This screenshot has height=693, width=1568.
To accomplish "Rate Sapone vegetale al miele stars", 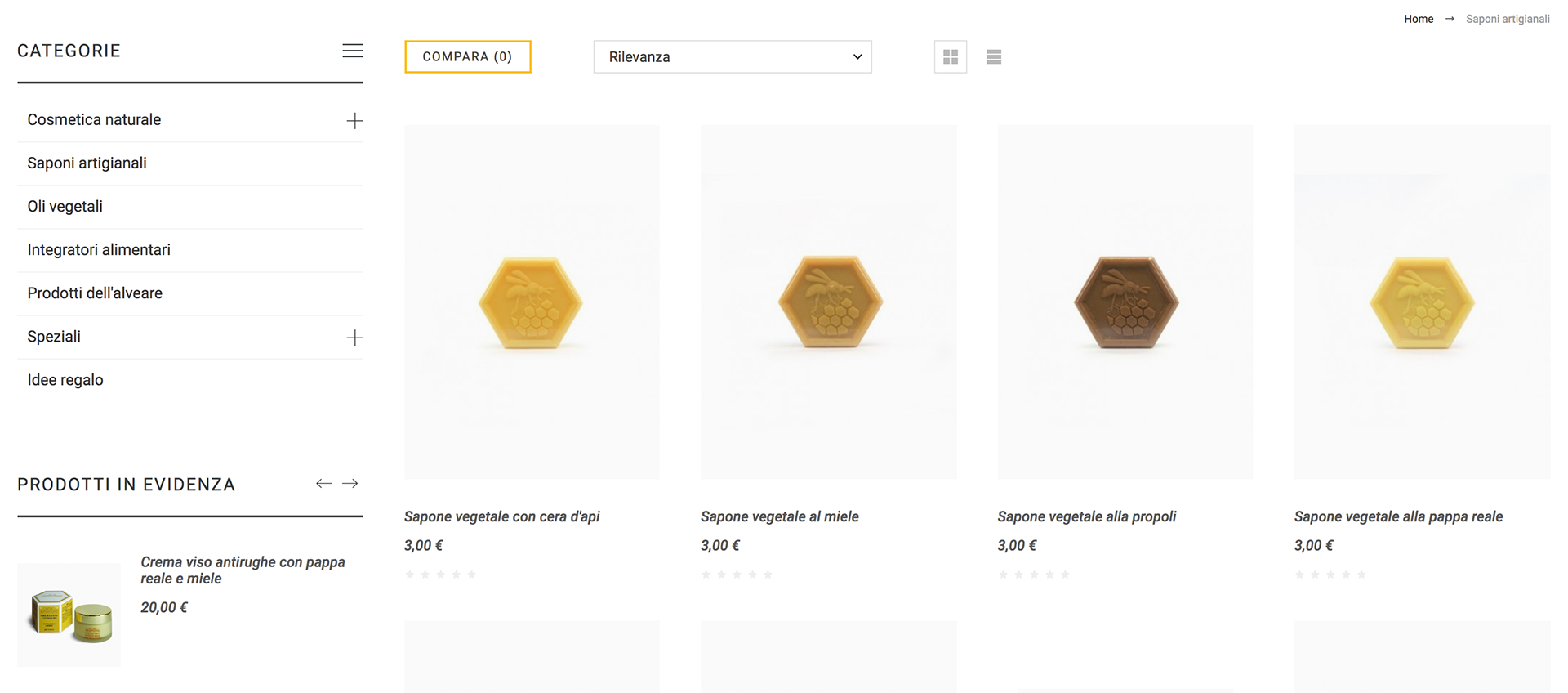I will (x=737, y=575).
